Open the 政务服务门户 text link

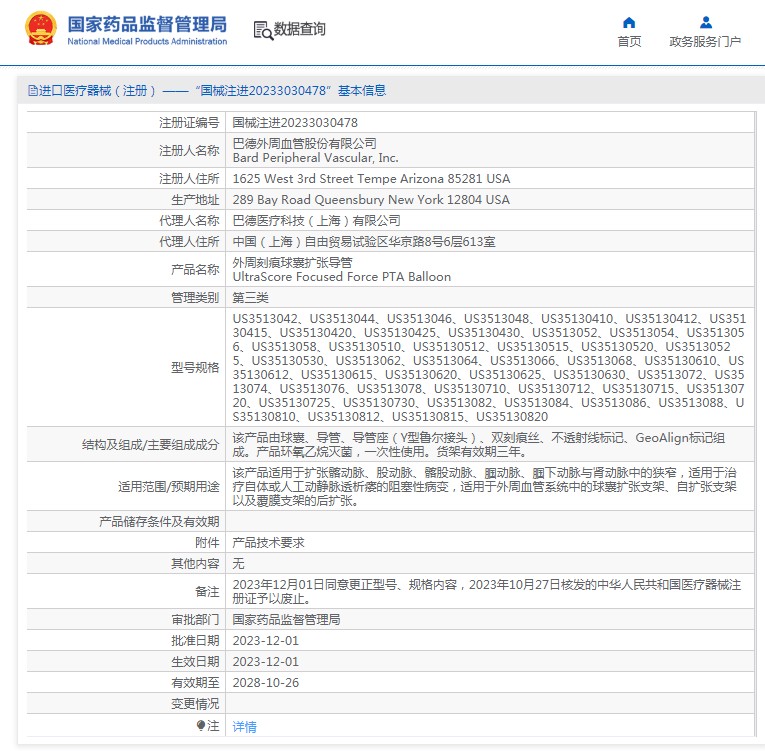(x=705, y=42)
